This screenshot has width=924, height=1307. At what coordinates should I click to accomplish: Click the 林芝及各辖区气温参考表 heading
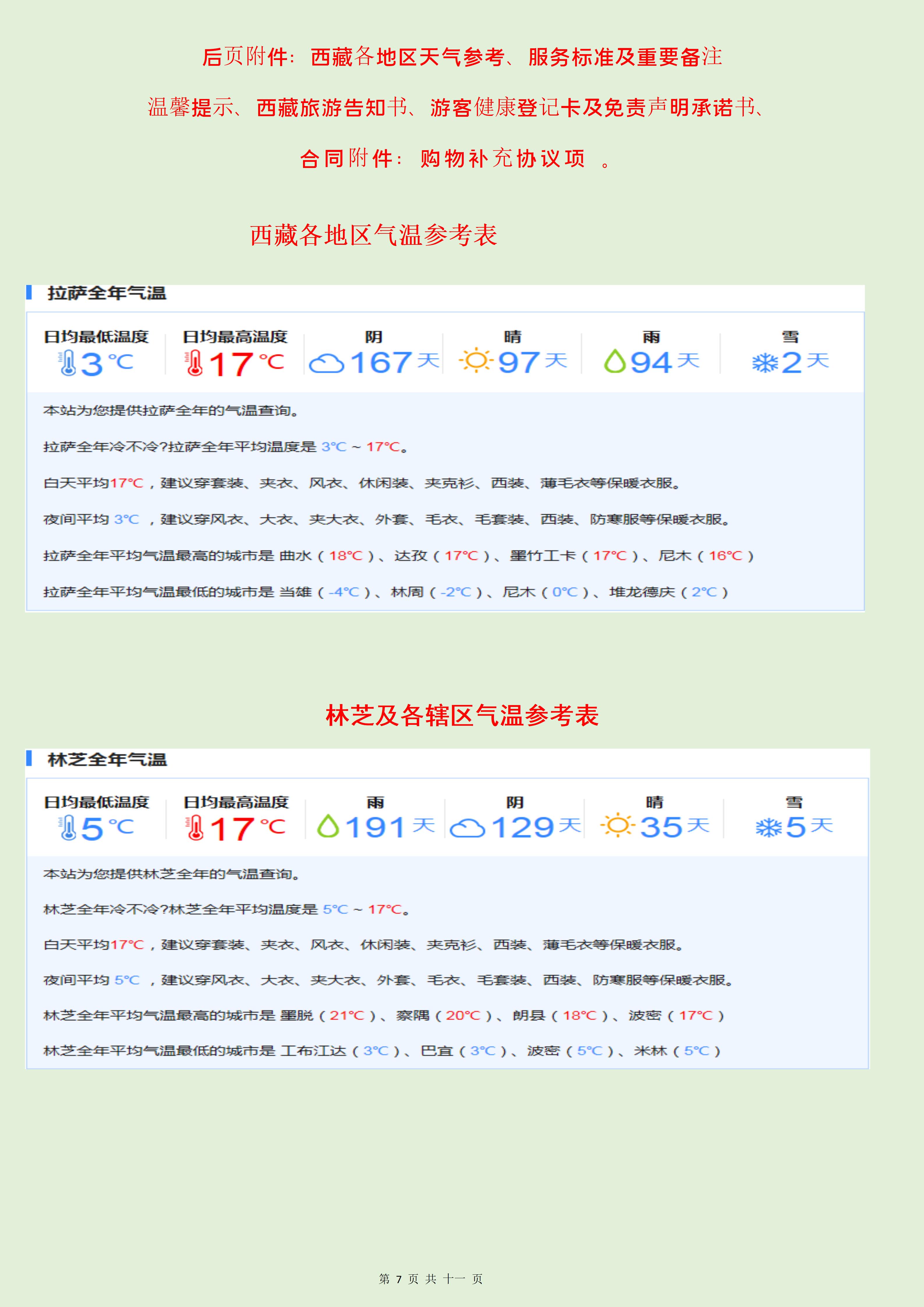click(462, 716)
